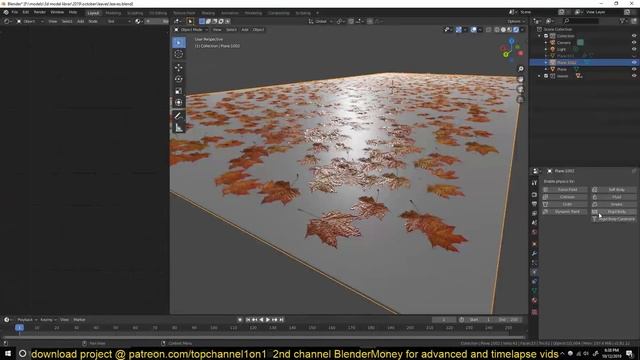Enable Rigid Body Constraint physics
This screenshot has width=640, height=360.
[614, 219]
